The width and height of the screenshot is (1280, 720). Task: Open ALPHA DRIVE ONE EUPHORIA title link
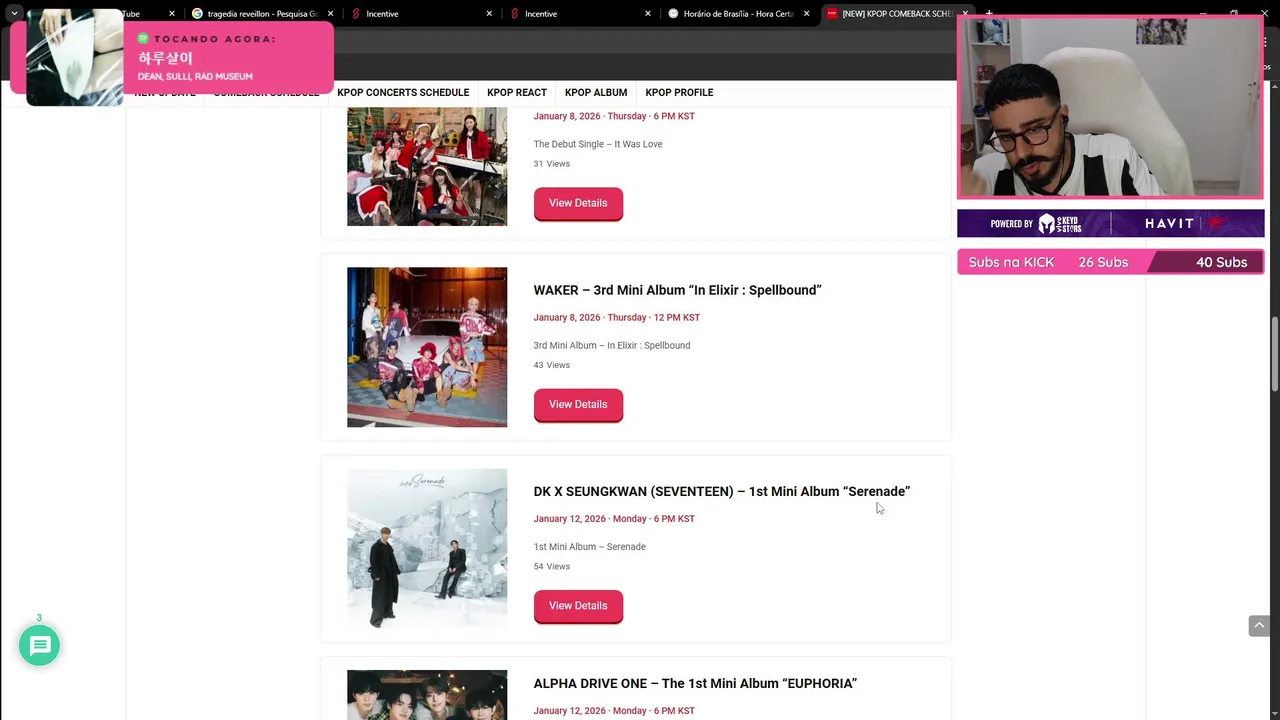(695, 684)
